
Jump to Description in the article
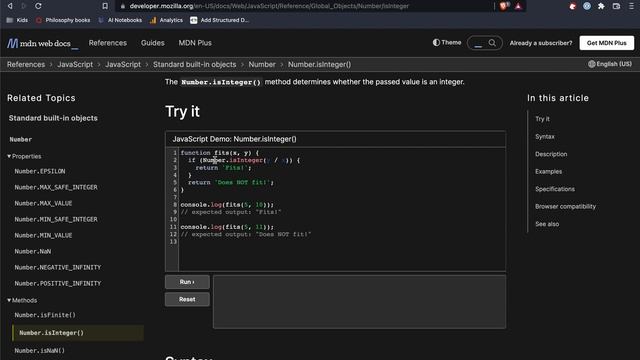point(551,154)
